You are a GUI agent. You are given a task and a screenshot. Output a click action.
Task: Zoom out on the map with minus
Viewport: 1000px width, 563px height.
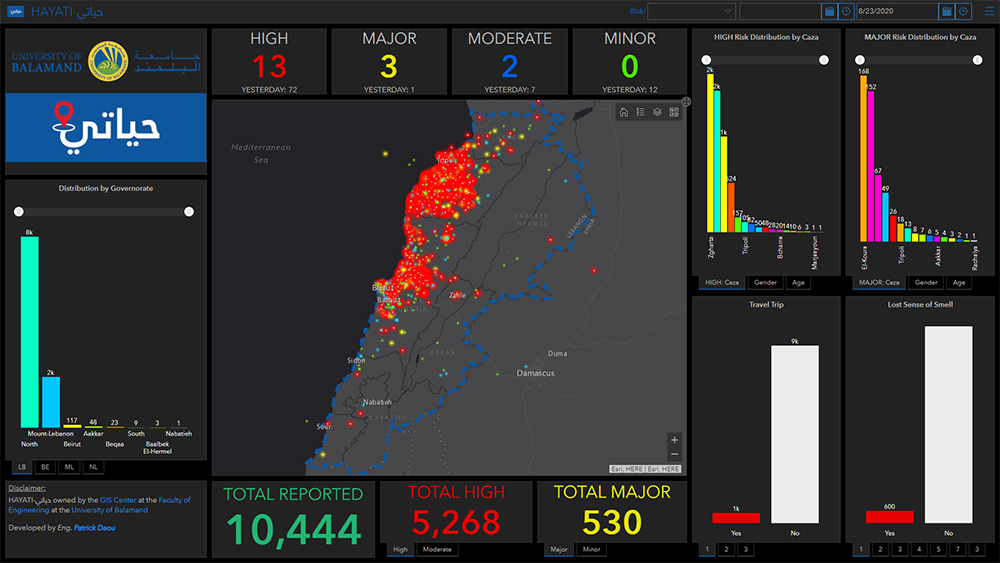click(675, 455)
